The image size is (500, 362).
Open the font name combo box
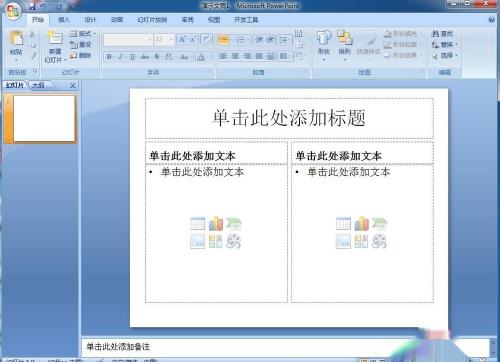pyautogui.click(x=128, y=40)
